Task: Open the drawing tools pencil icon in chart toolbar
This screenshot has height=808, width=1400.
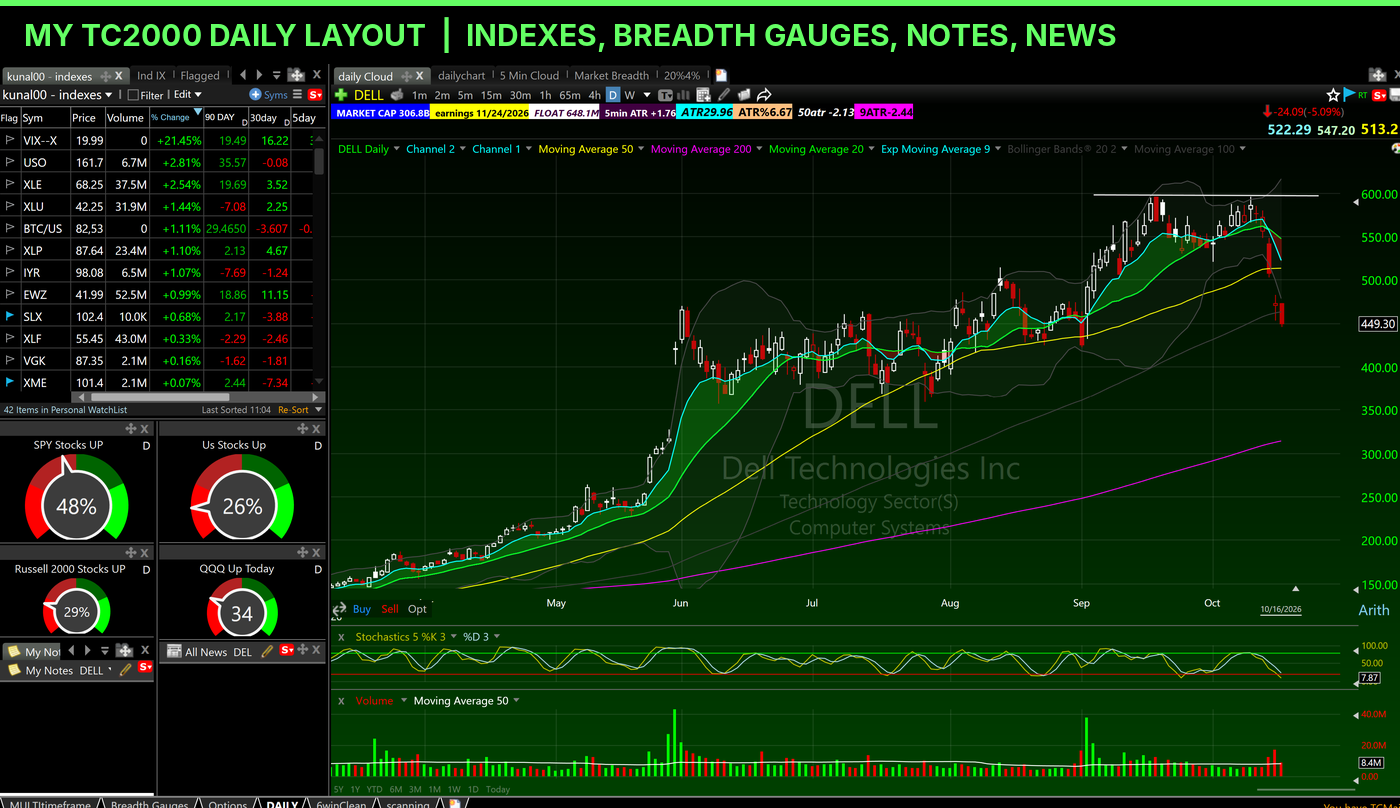Action: pyautogui.click(x=723, y=95)
